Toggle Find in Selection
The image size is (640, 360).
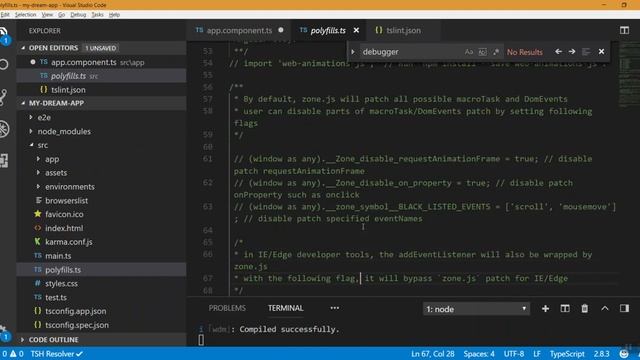pos(586,51)
